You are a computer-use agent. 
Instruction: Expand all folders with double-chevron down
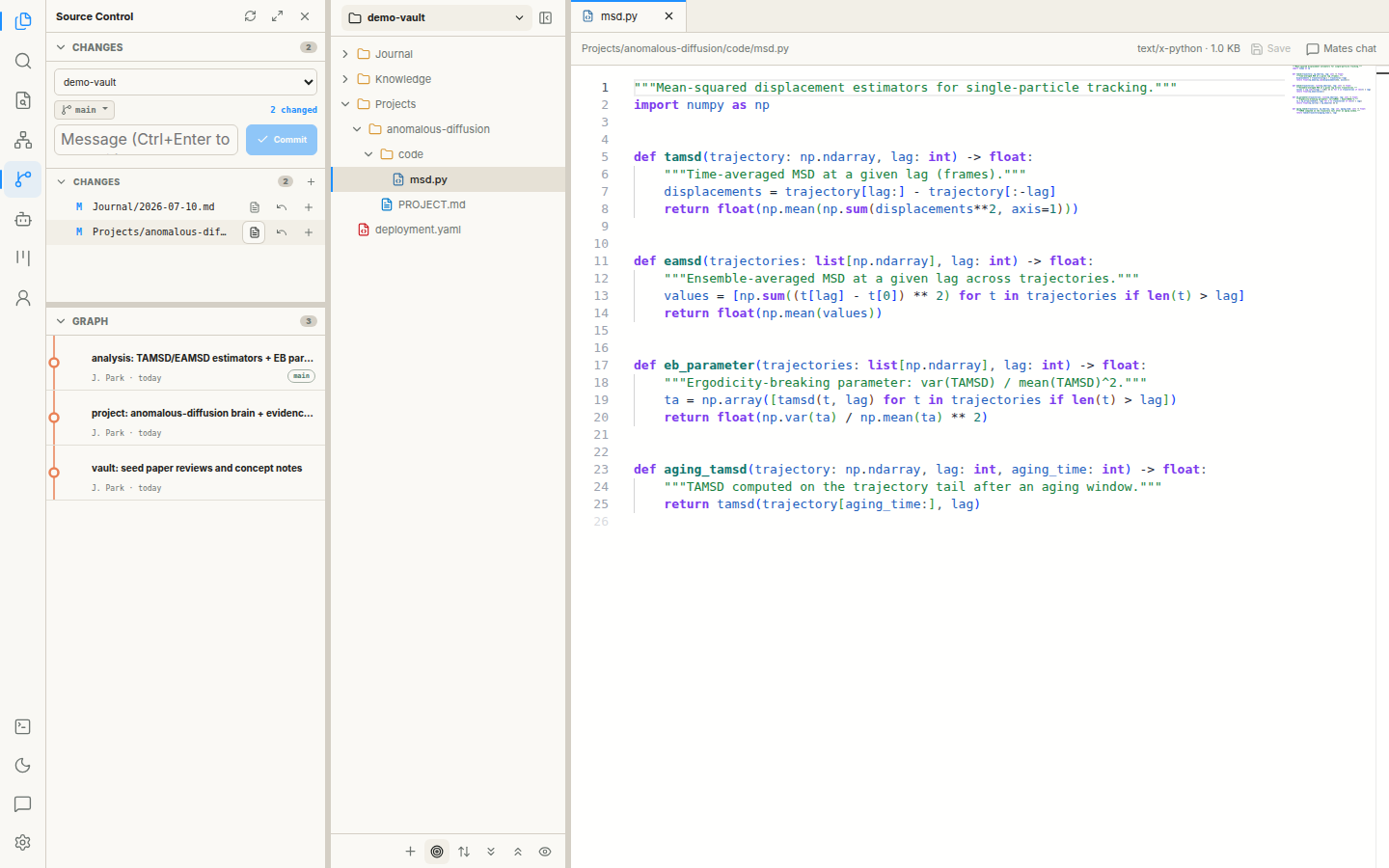[x=491, y=851]
